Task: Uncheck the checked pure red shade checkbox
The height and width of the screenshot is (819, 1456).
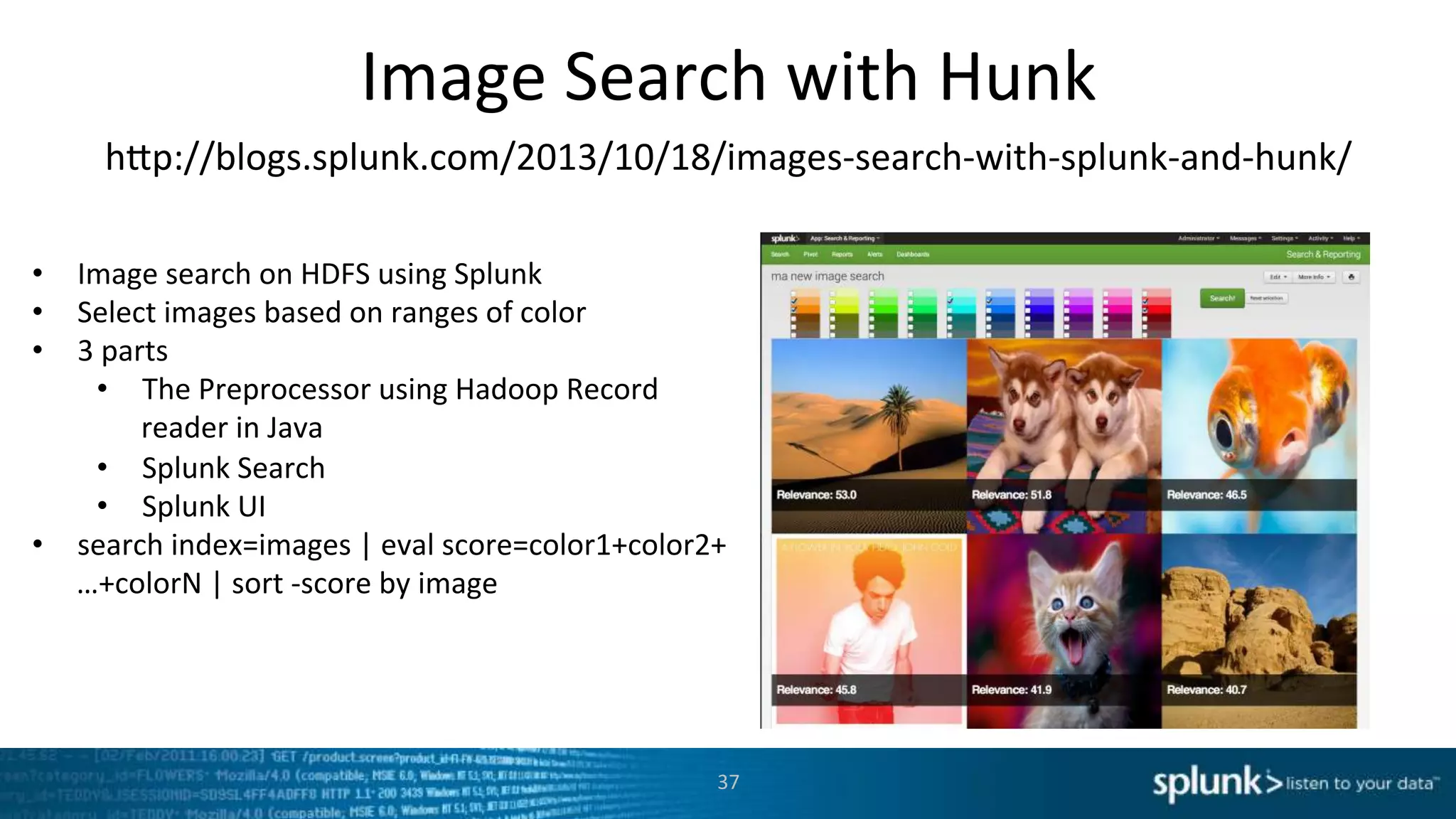Action: pyautogui.click(x=1145, y=310)
